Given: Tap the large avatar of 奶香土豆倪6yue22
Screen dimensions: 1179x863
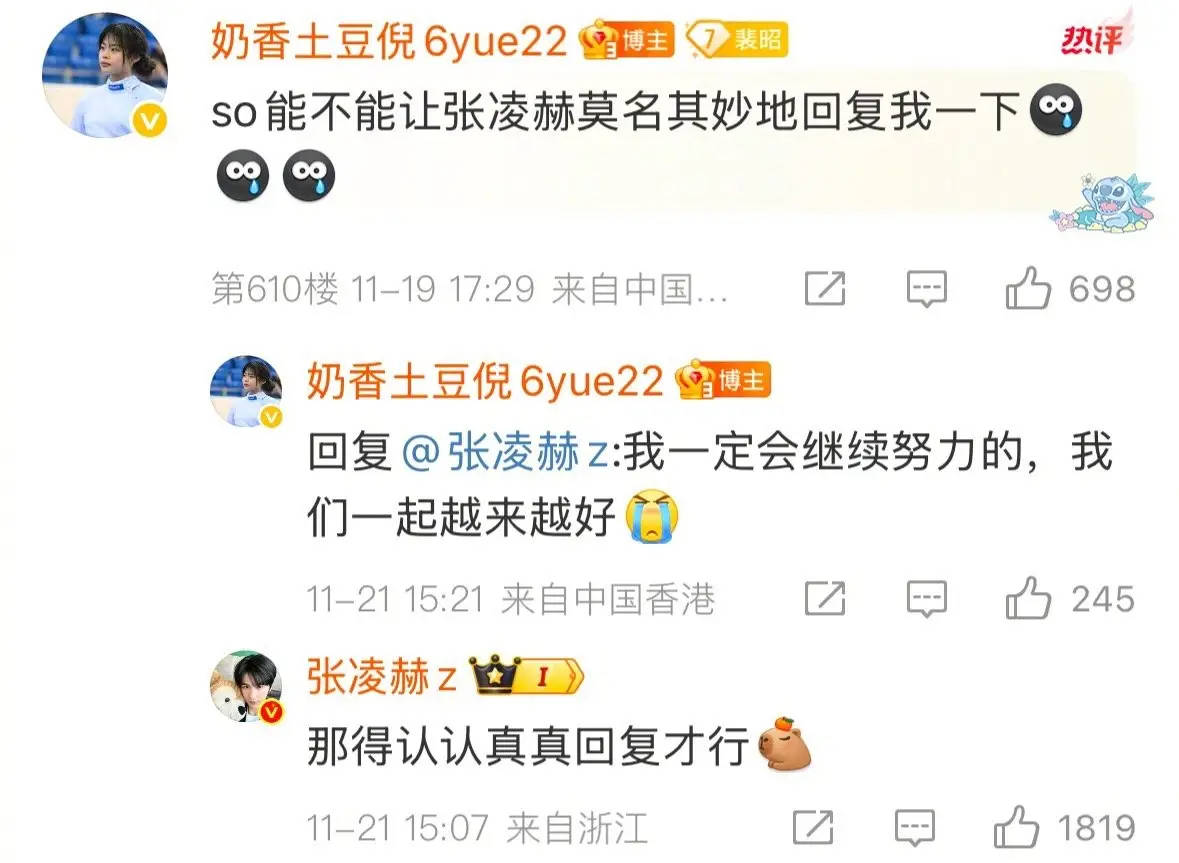Looking at the screenshot, I should pyautogui.click(x=105, y=75).
